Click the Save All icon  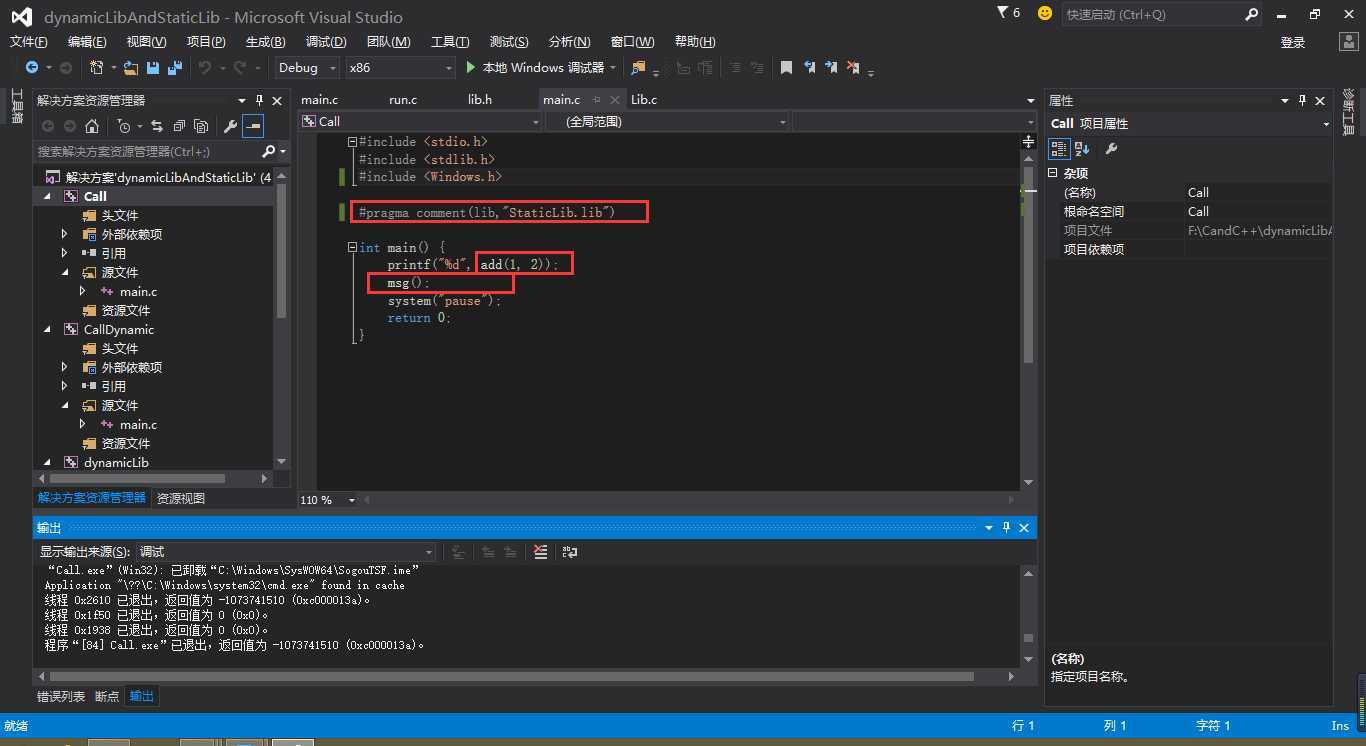click(175, 67)
